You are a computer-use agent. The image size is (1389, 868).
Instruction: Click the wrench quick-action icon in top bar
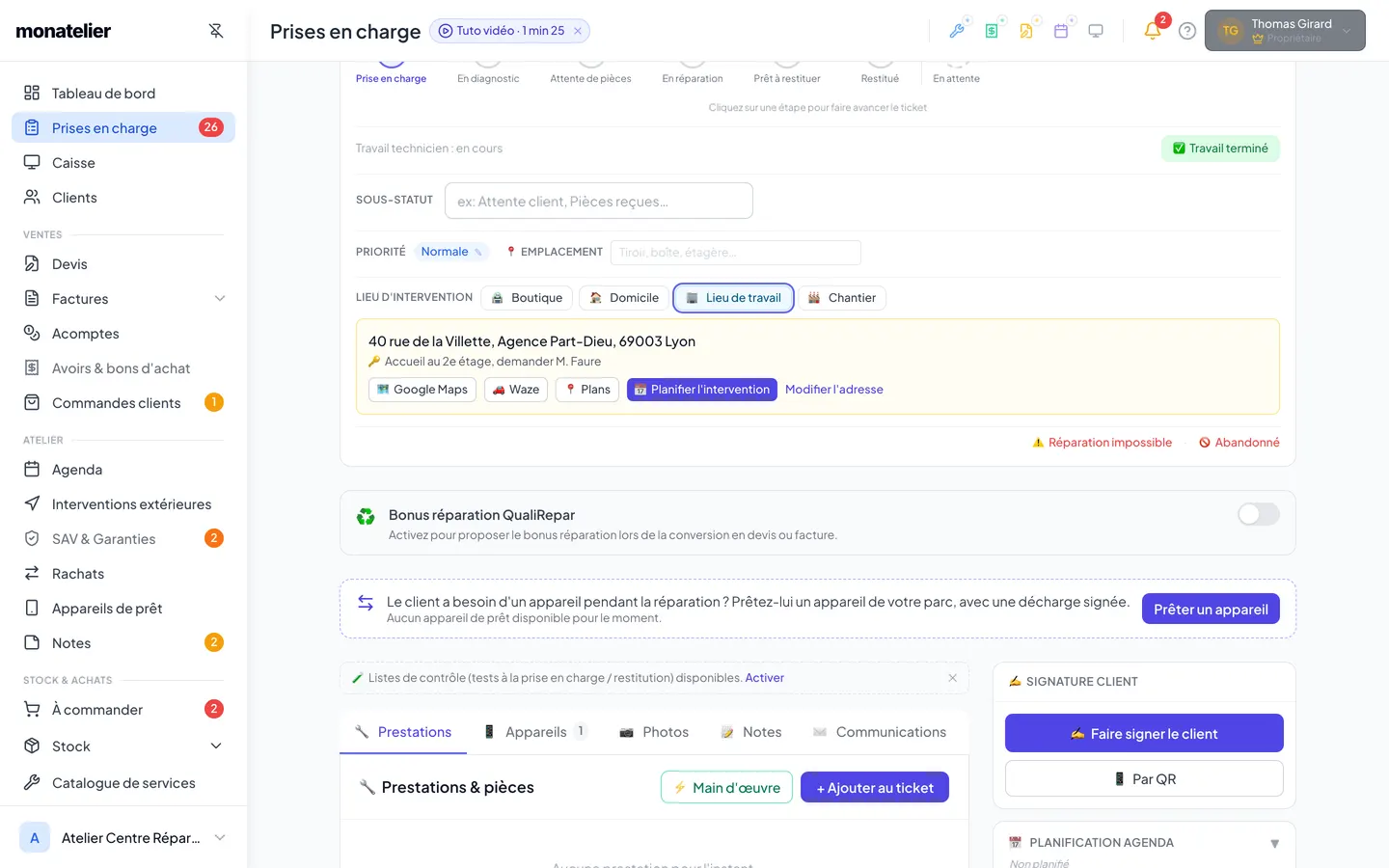(957, 31)
